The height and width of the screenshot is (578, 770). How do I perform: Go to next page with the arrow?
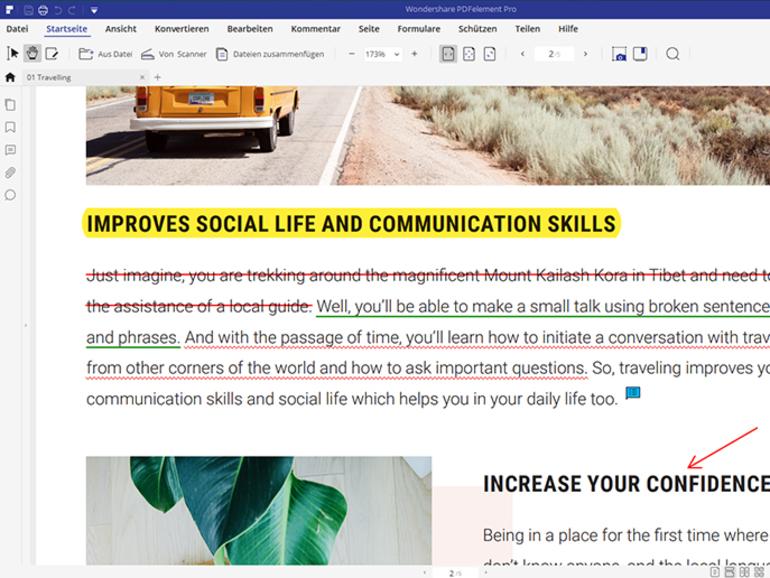tap(585, 54)
